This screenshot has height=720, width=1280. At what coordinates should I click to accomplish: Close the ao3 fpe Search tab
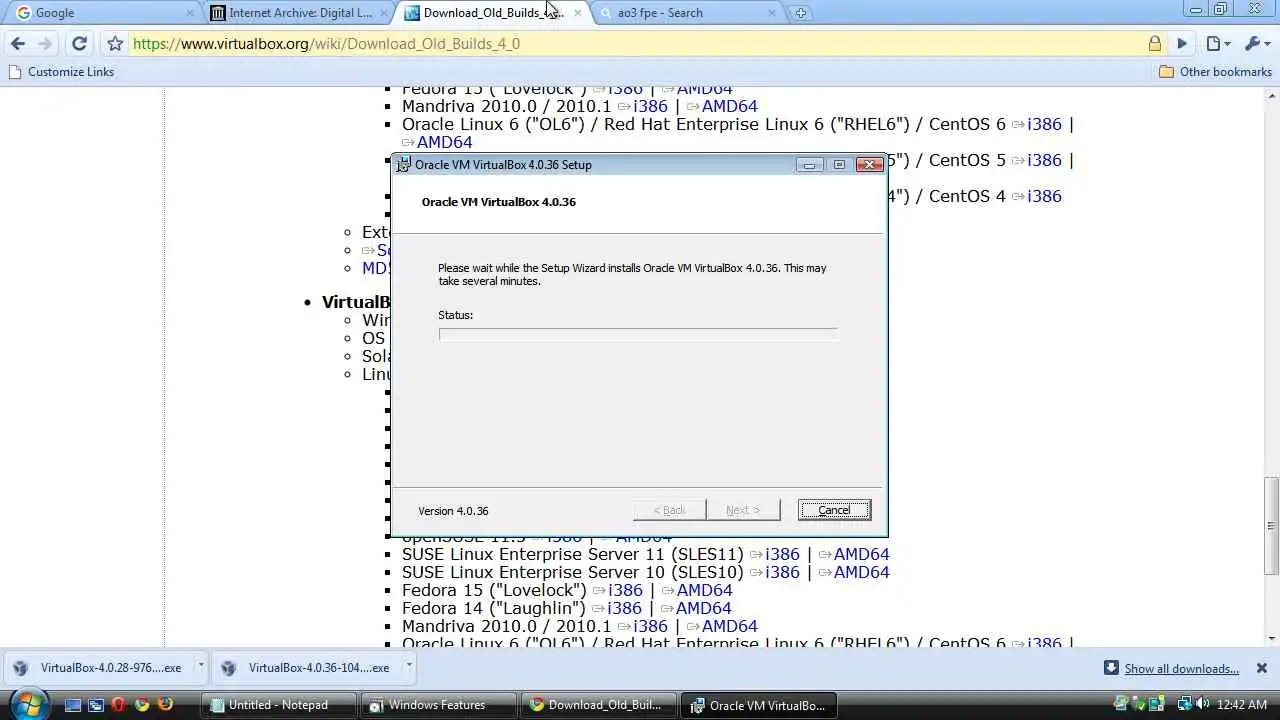772,13
